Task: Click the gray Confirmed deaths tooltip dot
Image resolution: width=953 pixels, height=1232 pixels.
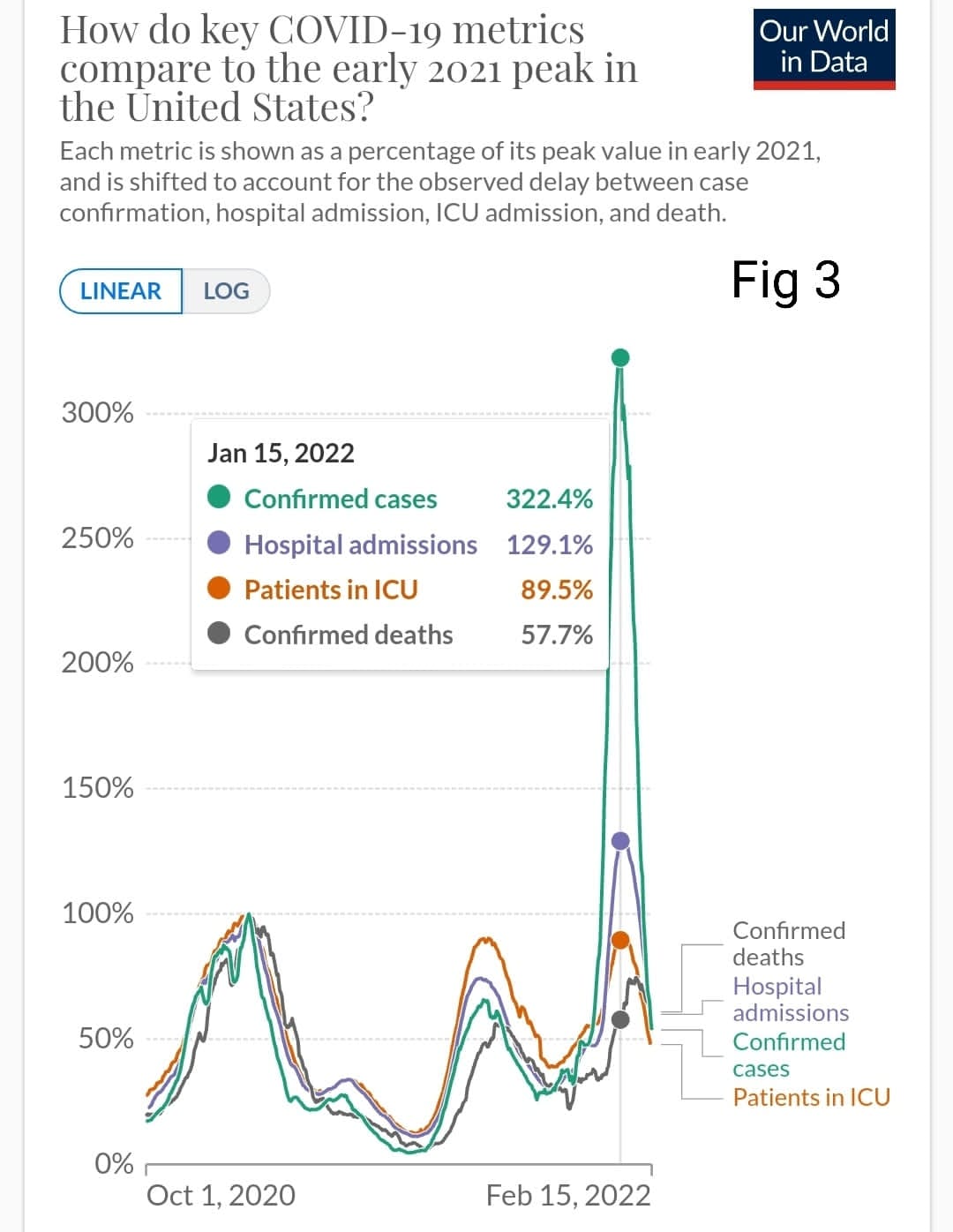Action: click(219, 634)
